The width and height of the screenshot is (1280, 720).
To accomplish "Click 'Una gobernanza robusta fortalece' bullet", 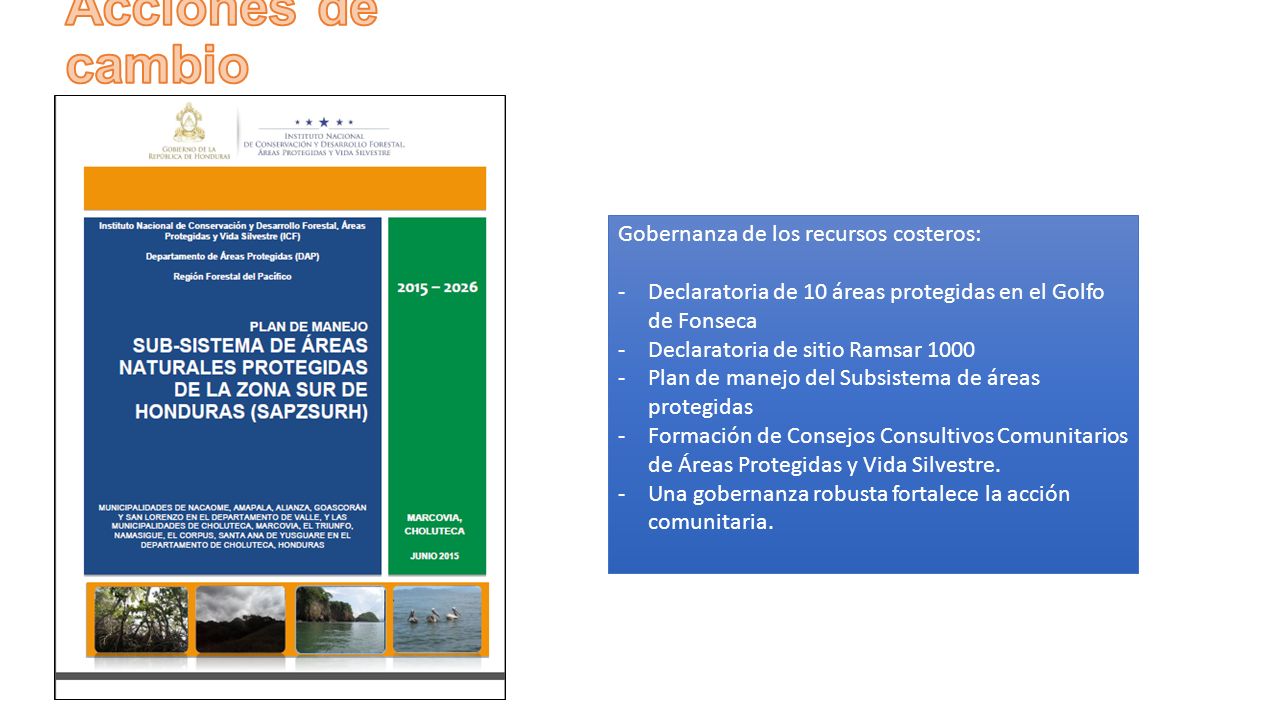I will pos(859,508).
